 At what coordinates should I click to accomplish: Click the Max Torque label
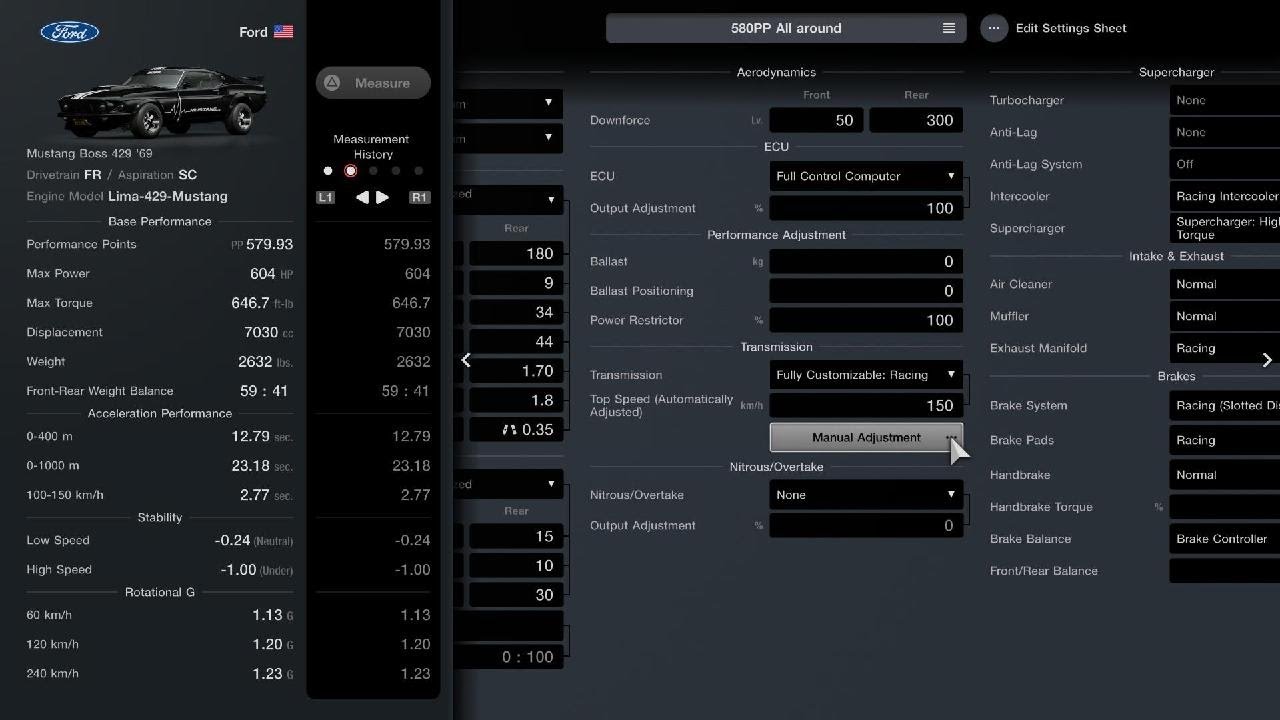click(x=59, y=303)
